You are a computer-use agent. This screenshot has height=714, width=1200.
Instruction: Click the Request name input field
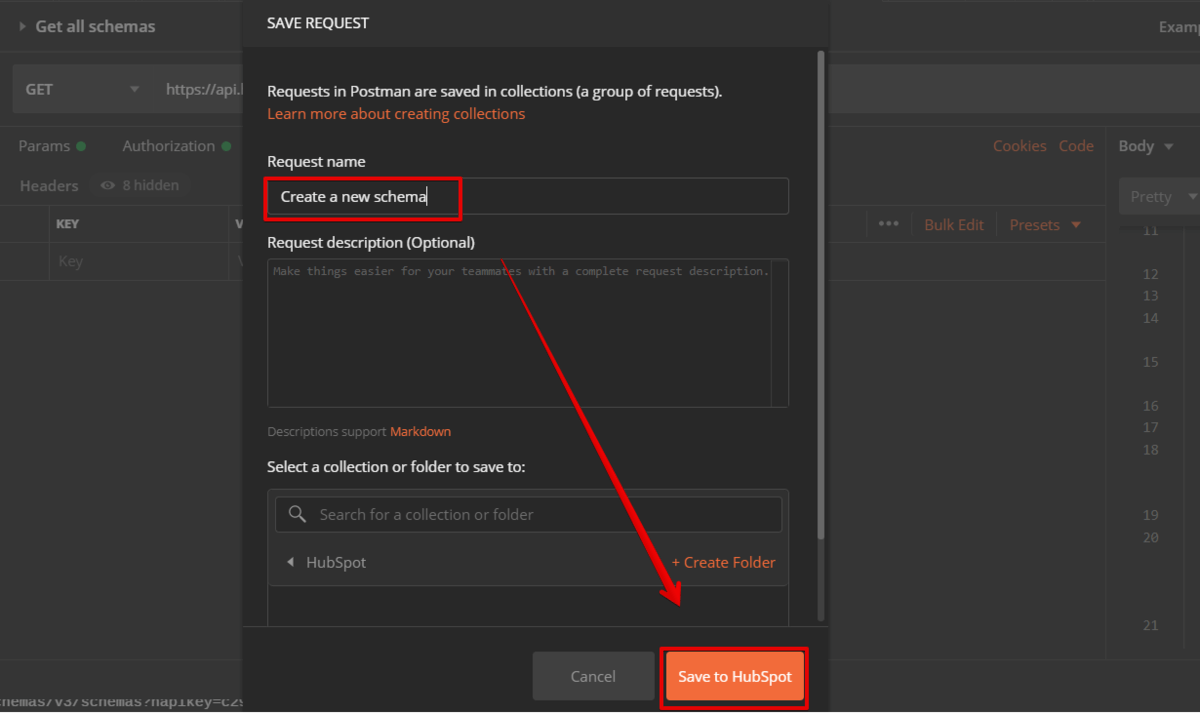click(x=527, y=197)
